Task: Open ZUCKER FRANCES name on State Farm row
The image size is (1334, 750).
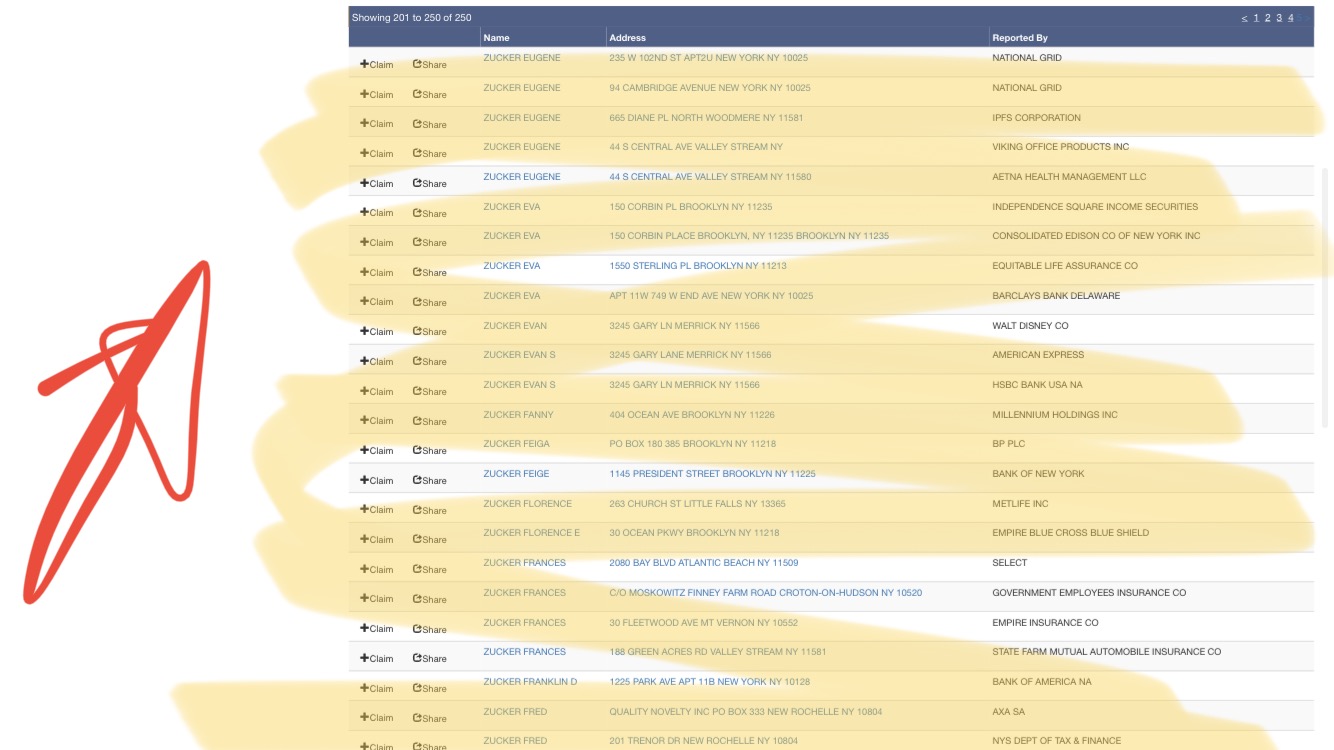Action: point(524,652)
